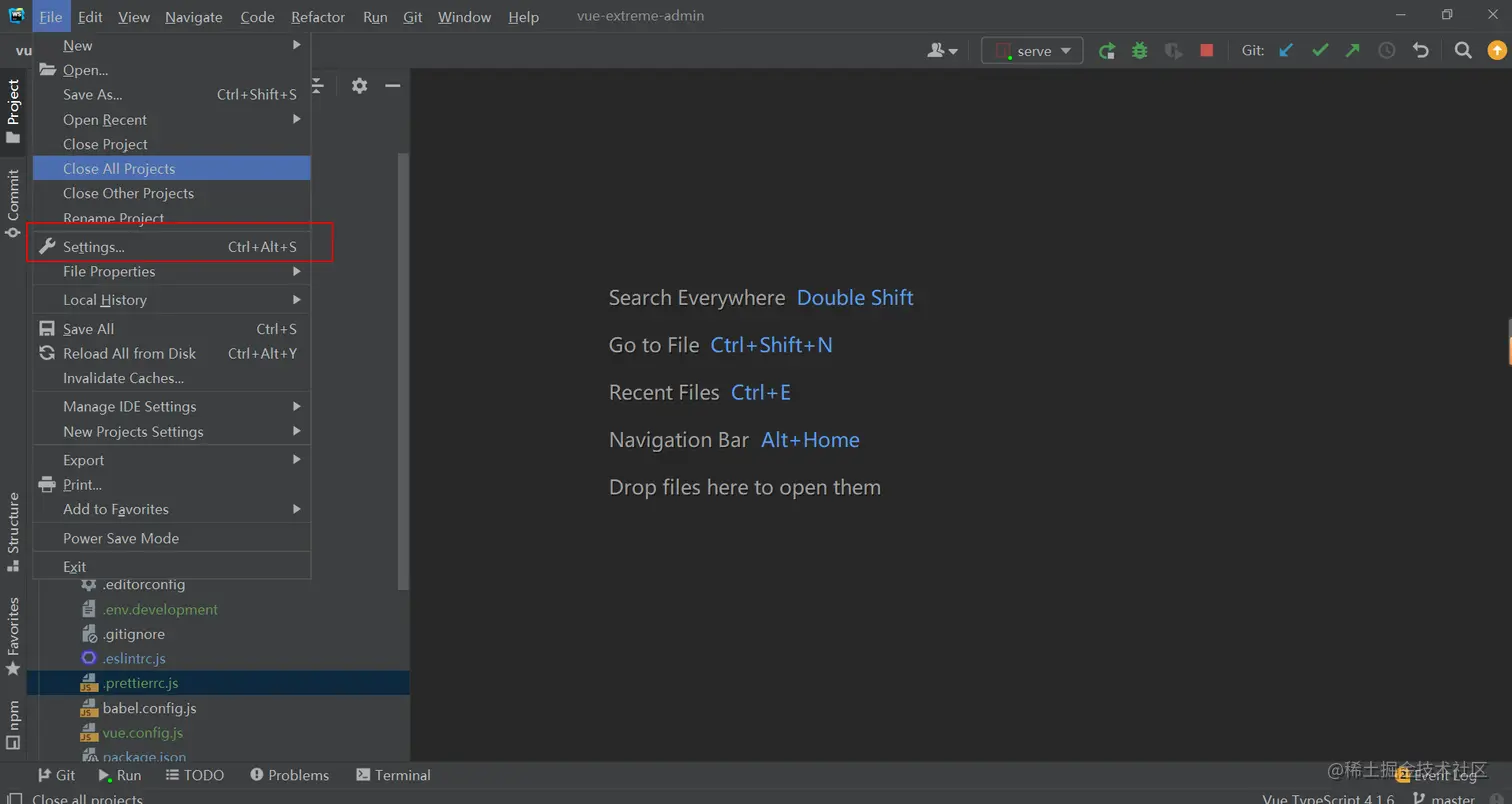Open the Help menu
The image size is (1512, 804).
click(x=523, y=17)
